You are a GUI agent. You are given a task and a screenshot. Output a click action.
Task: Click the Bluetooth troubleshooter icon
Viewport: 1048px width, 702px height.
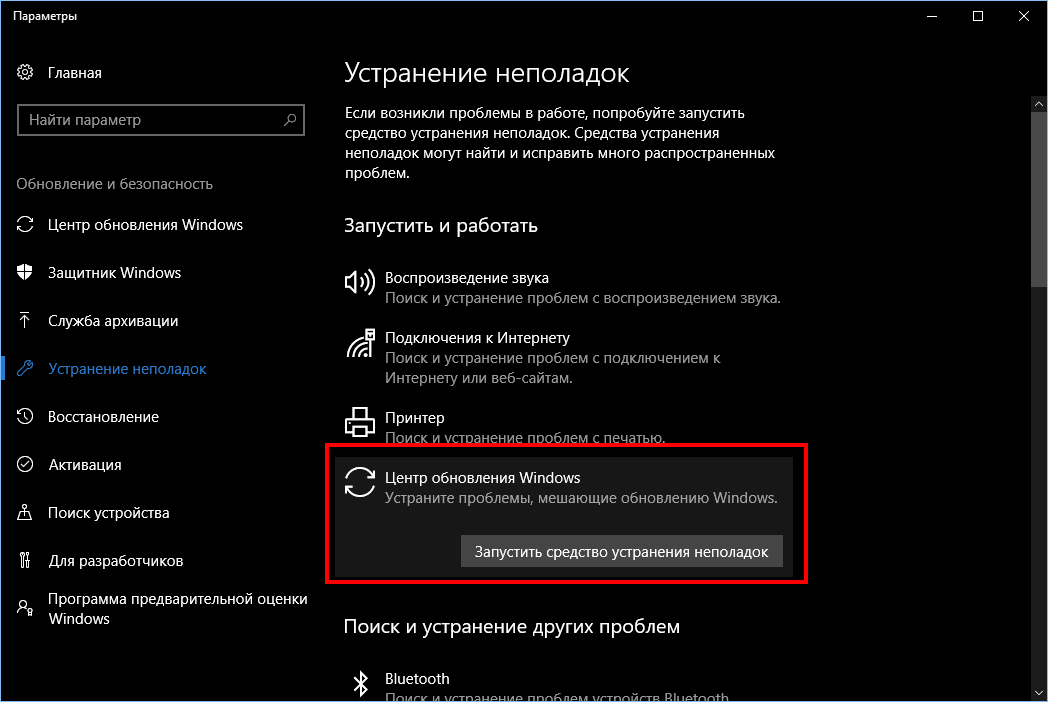(360, 683)
